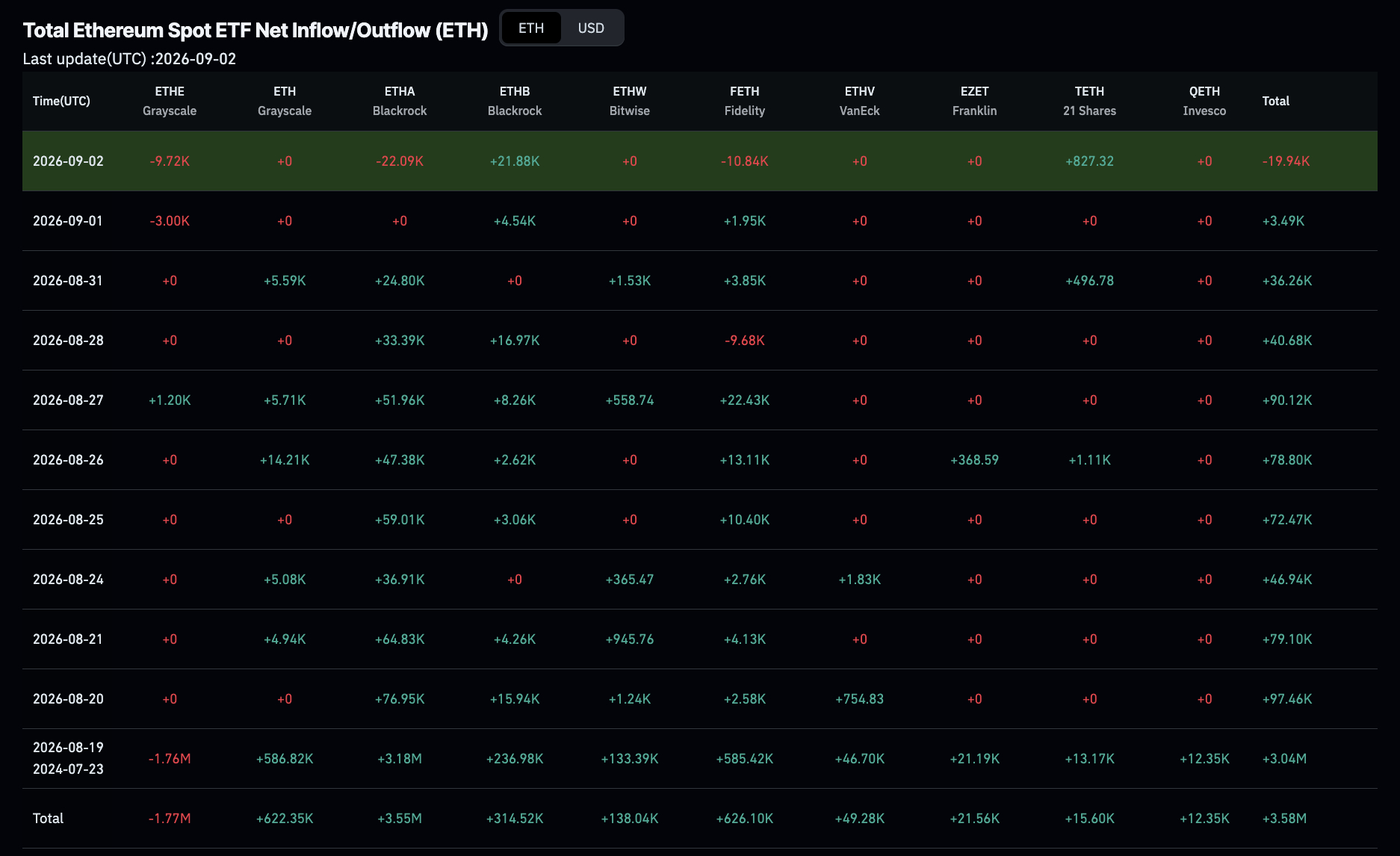Screen dimensions: 1400x856
Task: Click the EZET Franklin column header
Action: [975, 101]
